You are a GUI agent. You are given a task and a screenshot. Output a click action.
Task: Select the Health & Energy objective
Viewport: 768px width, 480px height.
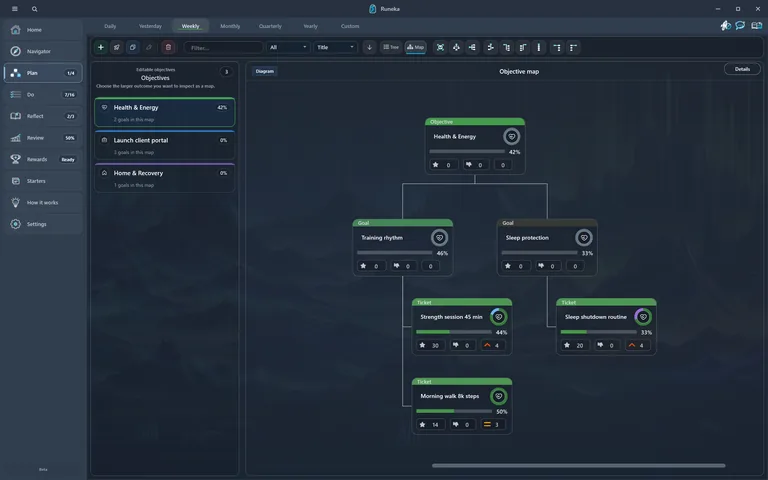(165, 112)
